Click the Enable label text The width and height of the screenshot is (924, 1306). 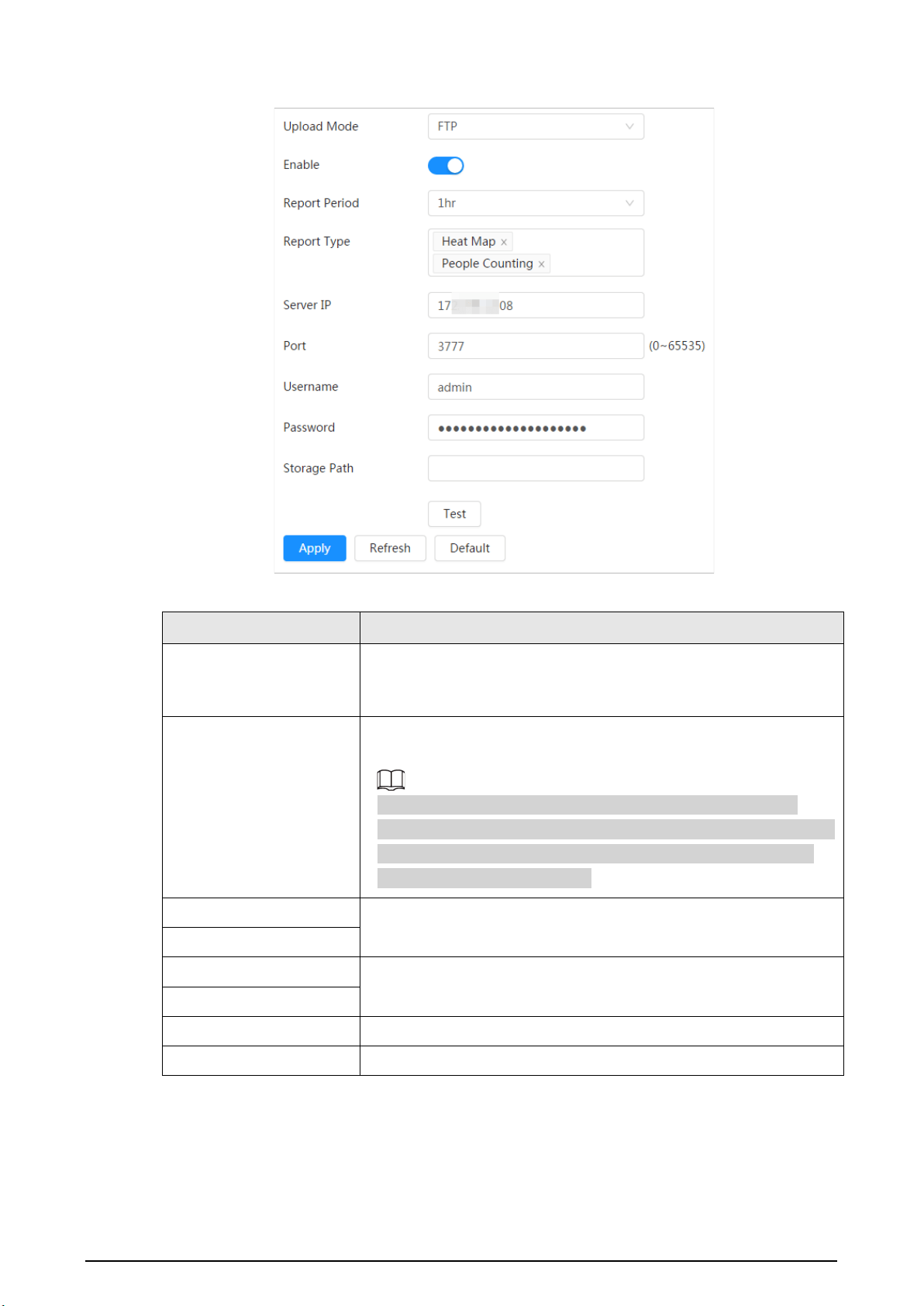click(302, 165)
